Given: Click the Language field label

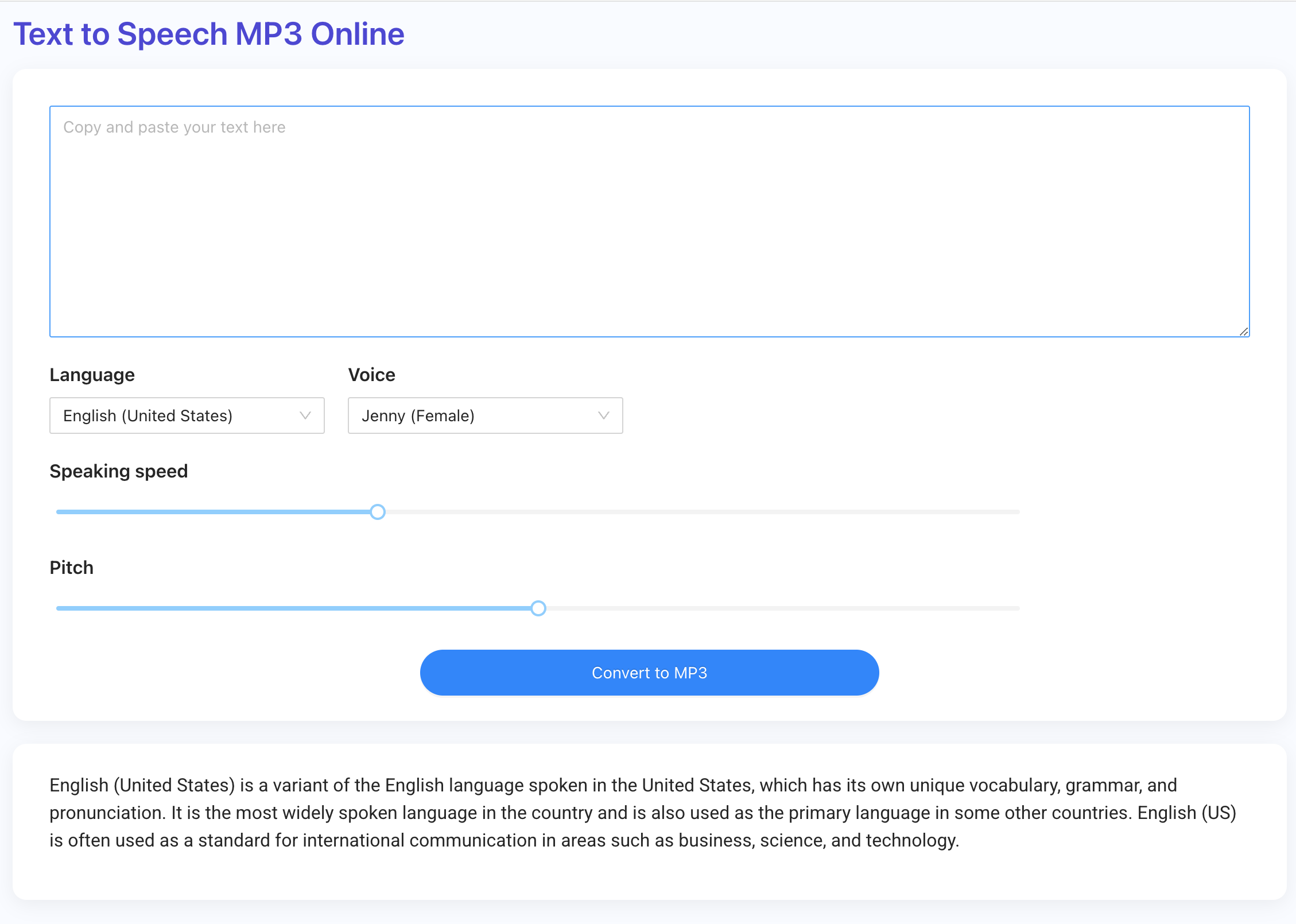Looking at the screenshot, I should [x=92, y=375].
